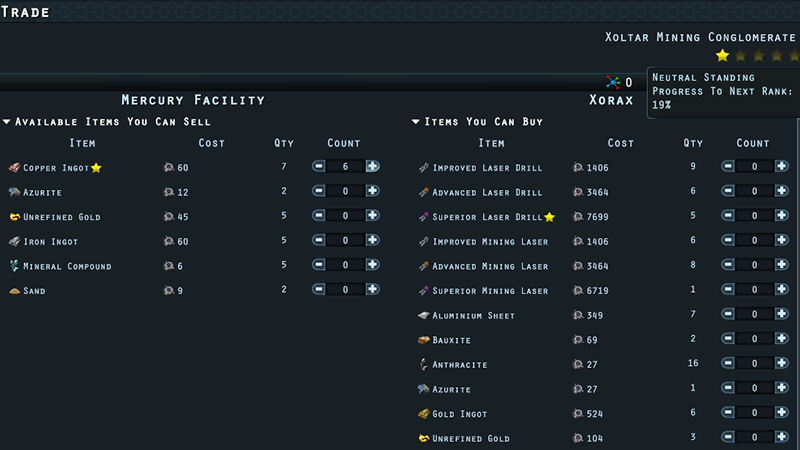Sort sell list by Cost column header

[x=212, y=143]
